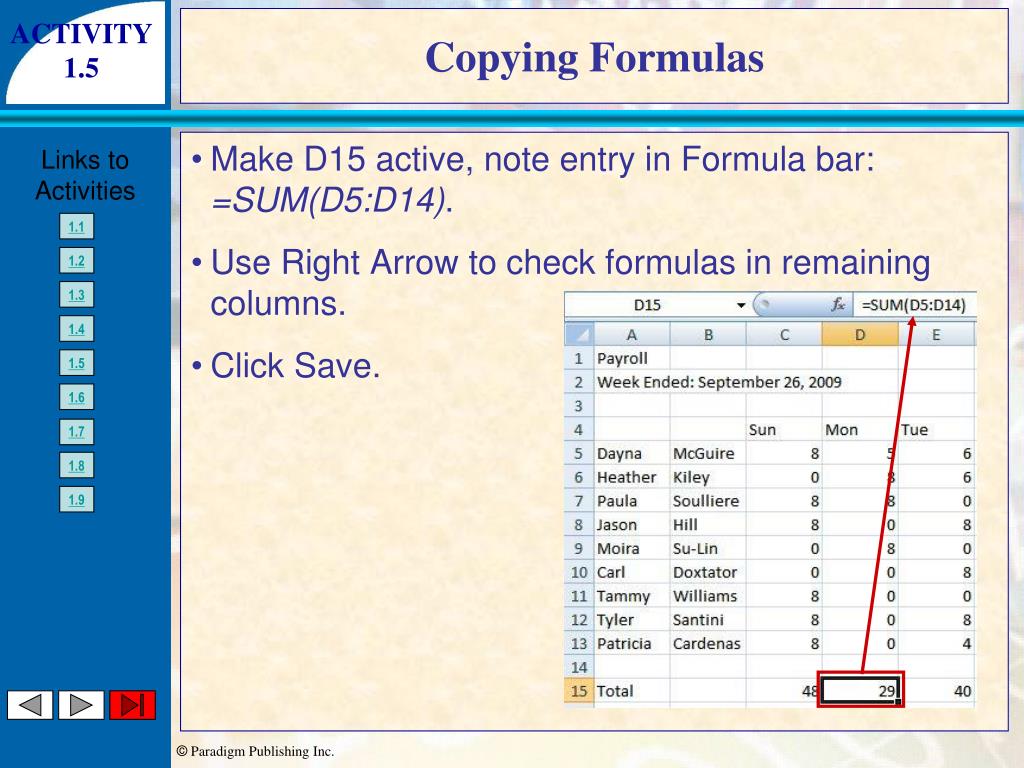Click the Santini cell
The width and height of the screenshot is (1024, 768).
click(708, 620)
